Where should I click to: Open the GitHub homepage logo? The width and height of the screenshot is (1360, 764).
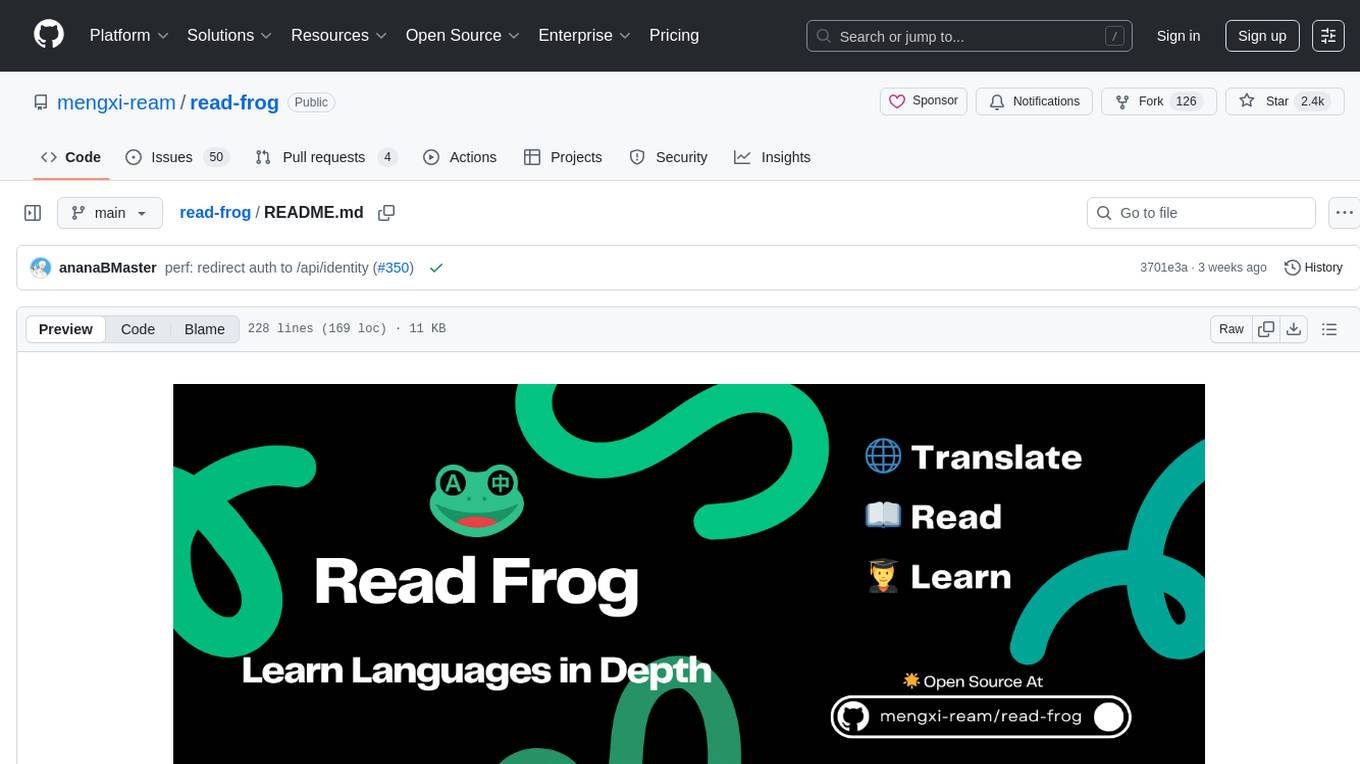click(x=49, y=35)
